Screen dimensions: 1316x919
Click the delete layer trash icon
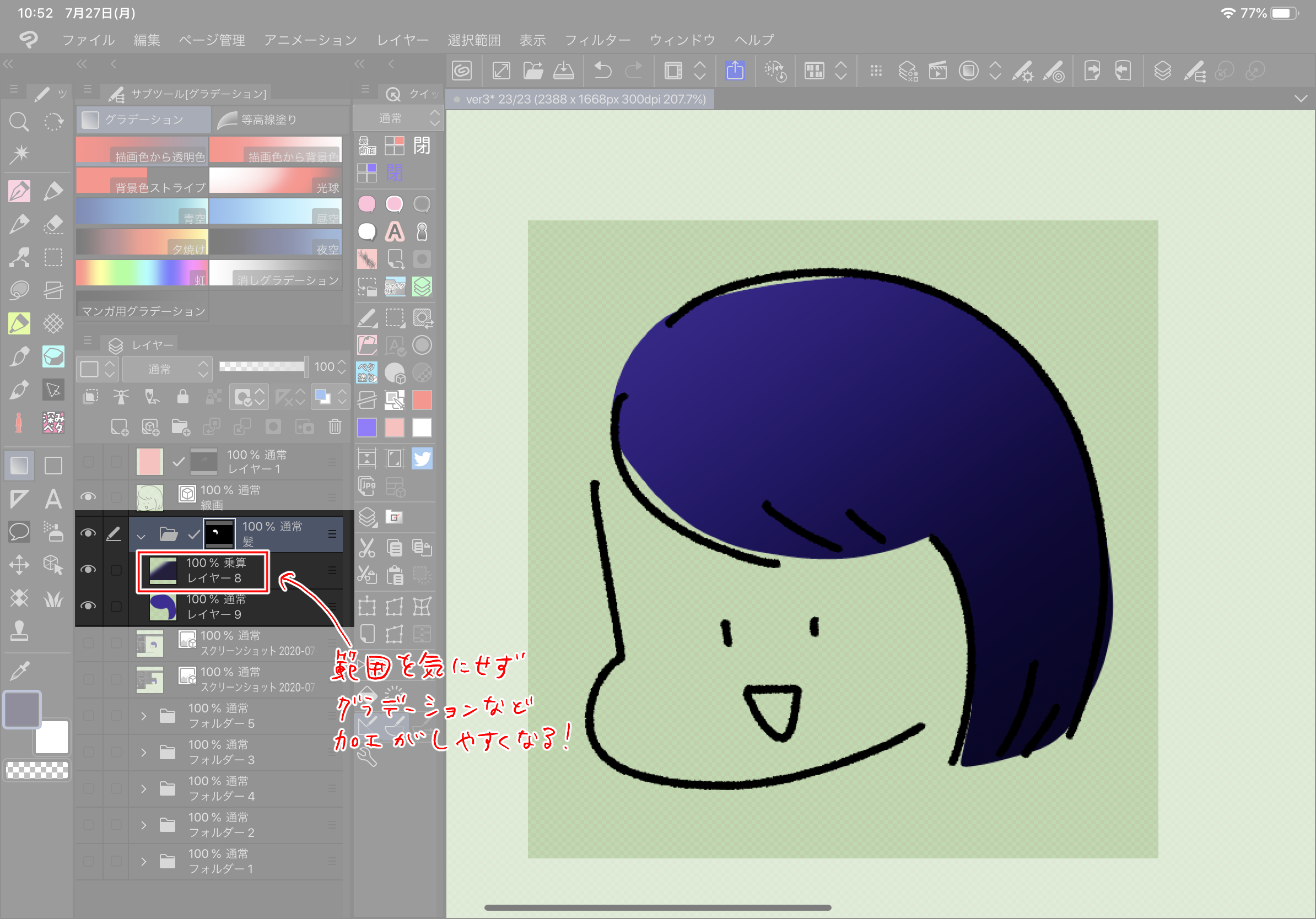(x=335, y=427)
